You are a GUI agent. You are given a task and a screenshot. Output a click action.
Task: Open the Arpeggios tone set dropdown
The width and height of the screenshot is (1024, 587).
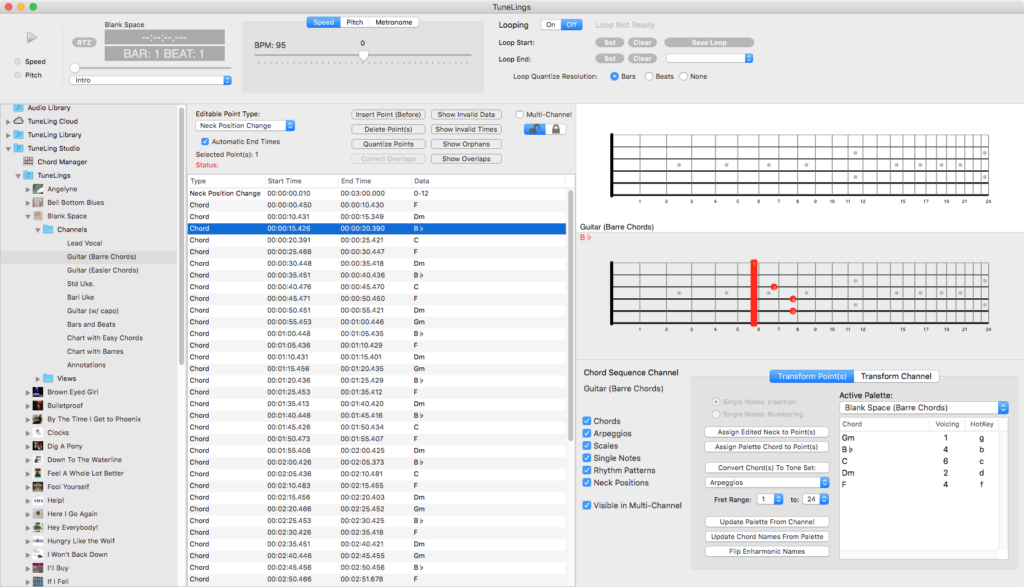767,483
